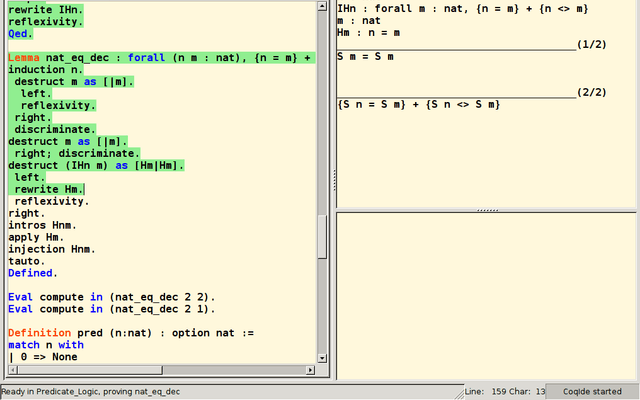
Task: Click hypothesis "Hm : n = m"
Action: point(369,33)
